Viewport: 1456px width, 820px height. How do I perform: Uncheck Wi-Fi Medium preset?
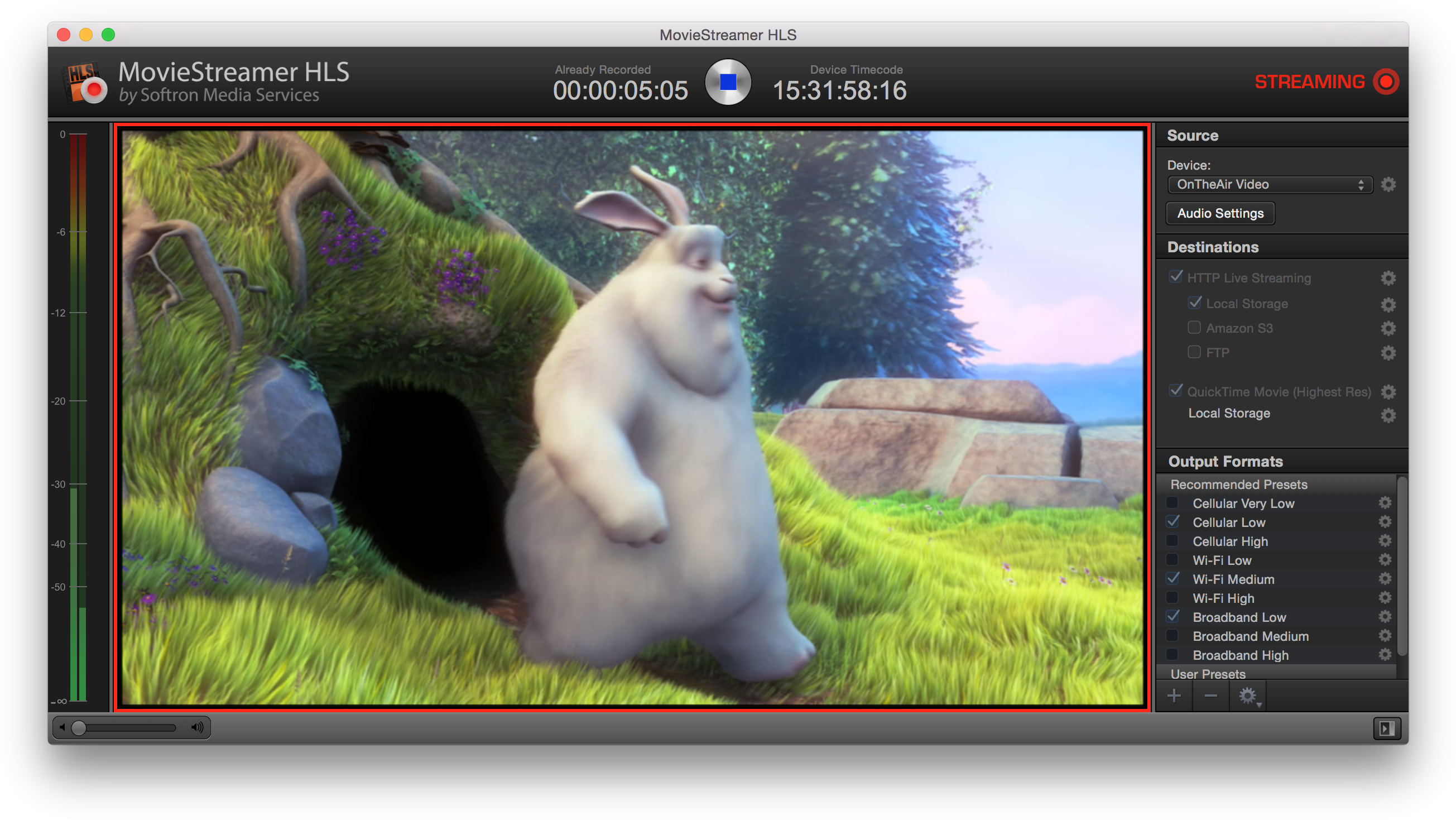tap(1173, 578)
